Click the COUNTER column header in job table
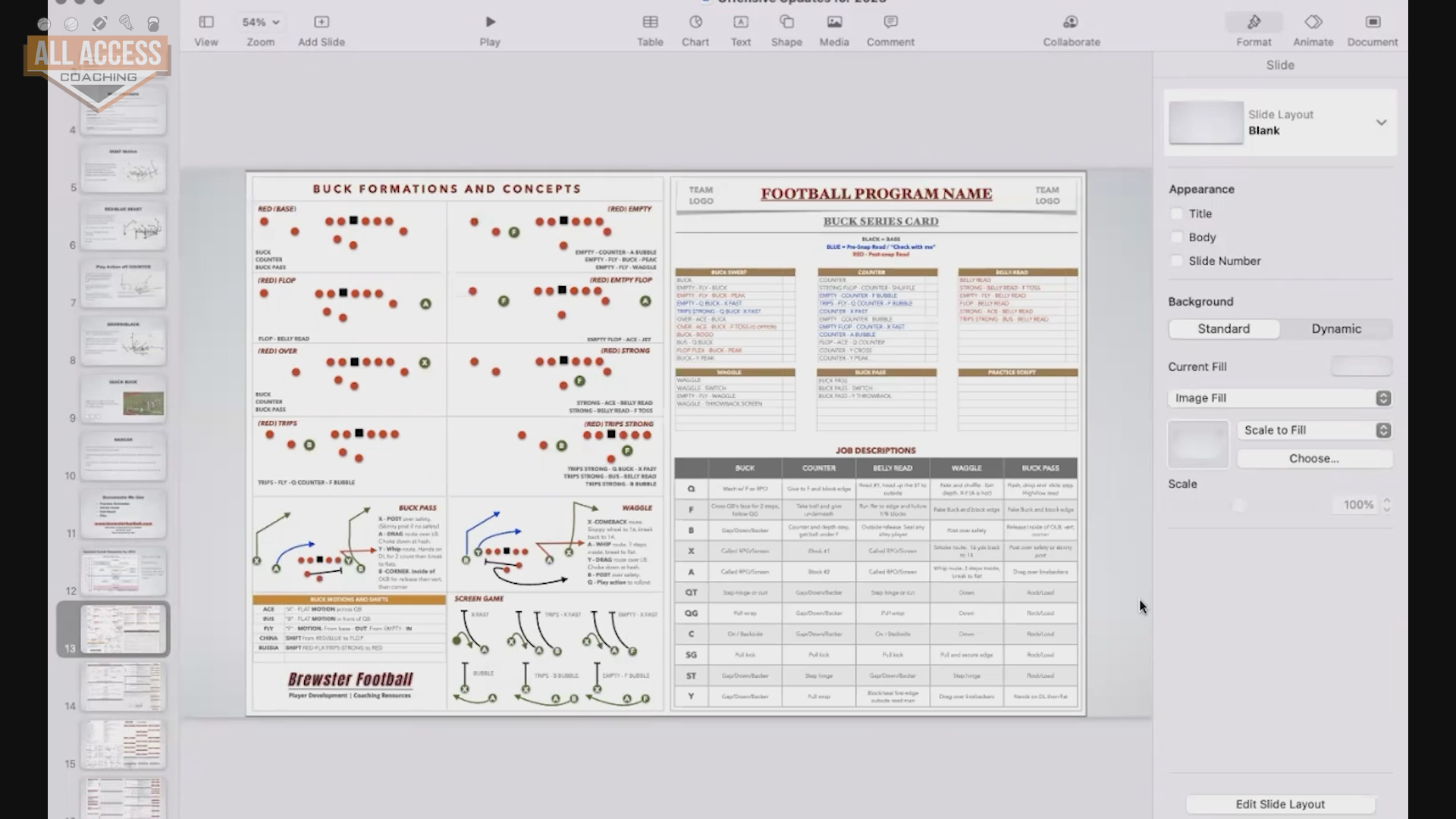Screen dimensions: 1456x819 point(818,468)
